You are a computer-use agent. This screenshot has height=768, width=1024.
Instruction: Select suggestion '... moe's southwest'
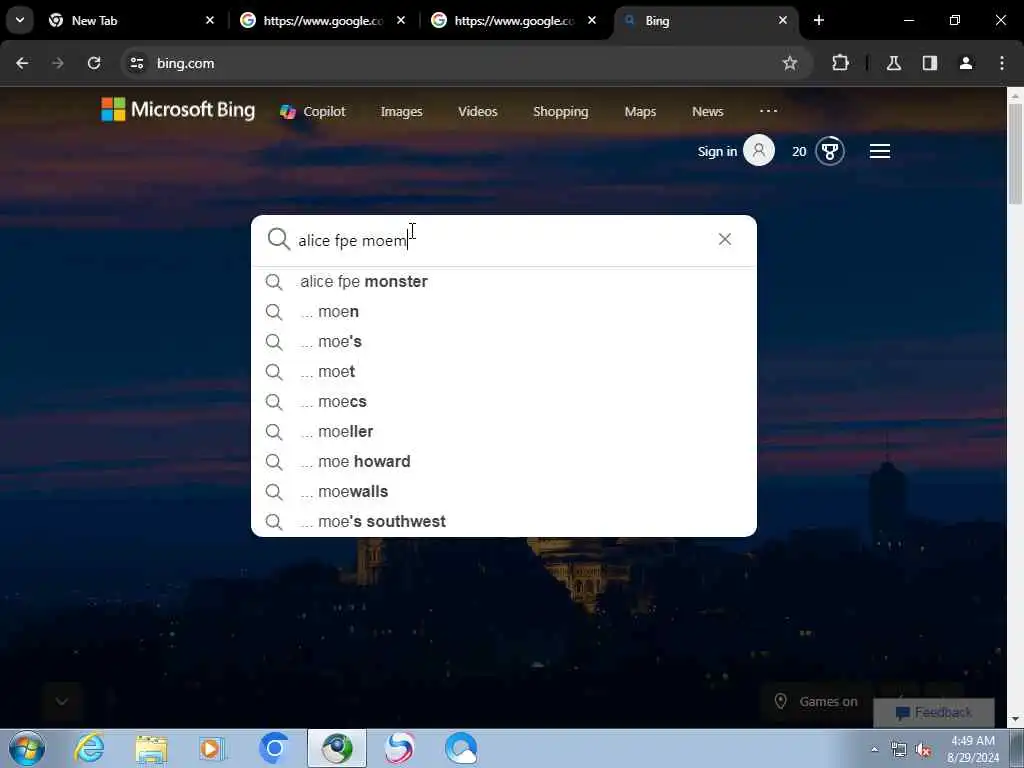pyautogui.click(x=504, y=521)
